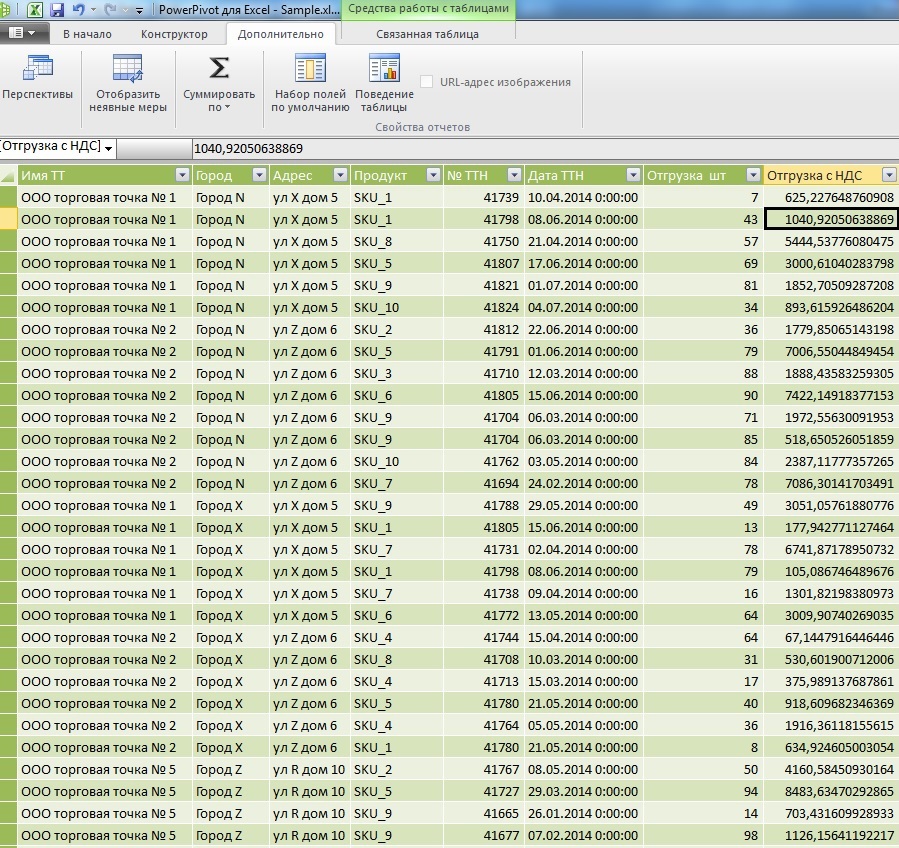
Task: Select the 'Дата ТТН' column header
Action: point(556,175)
